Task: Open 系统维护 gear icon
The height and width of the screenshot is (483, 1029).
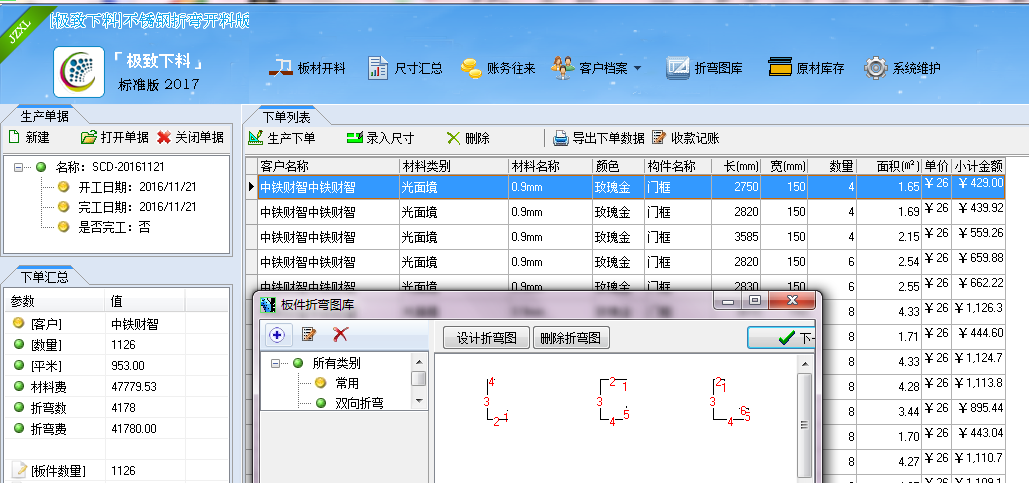Action: coord(875,68)
